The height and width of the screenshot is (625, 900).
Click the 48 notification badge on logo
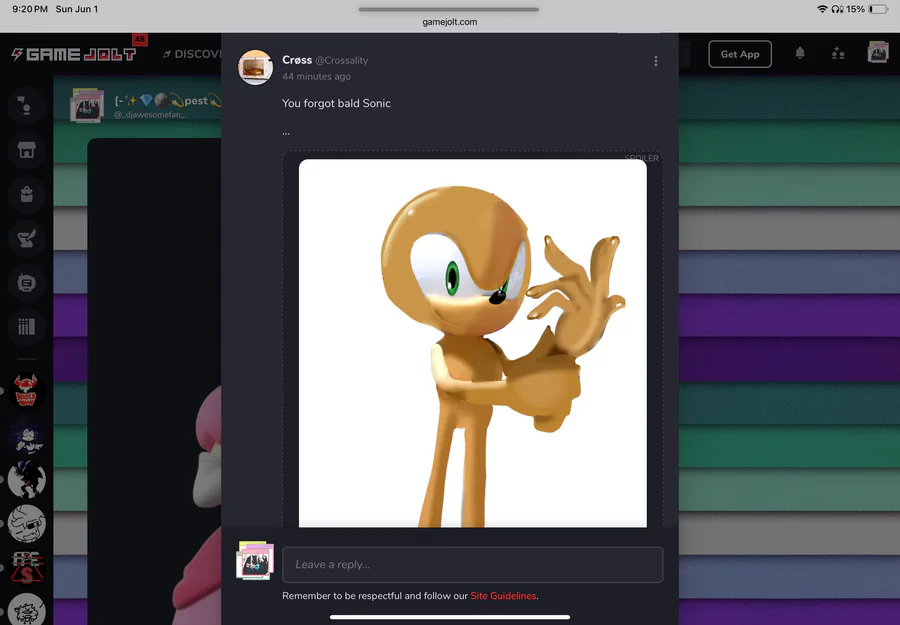coord(140,40)
